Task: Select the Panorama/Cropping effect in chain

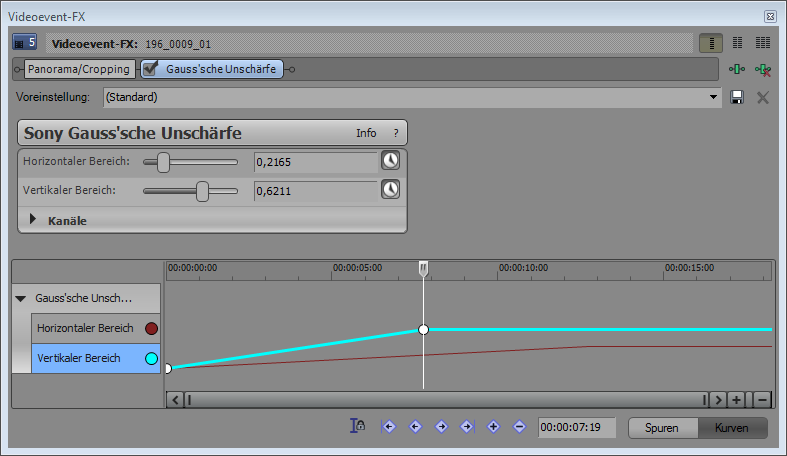Action: click(78, 70)
